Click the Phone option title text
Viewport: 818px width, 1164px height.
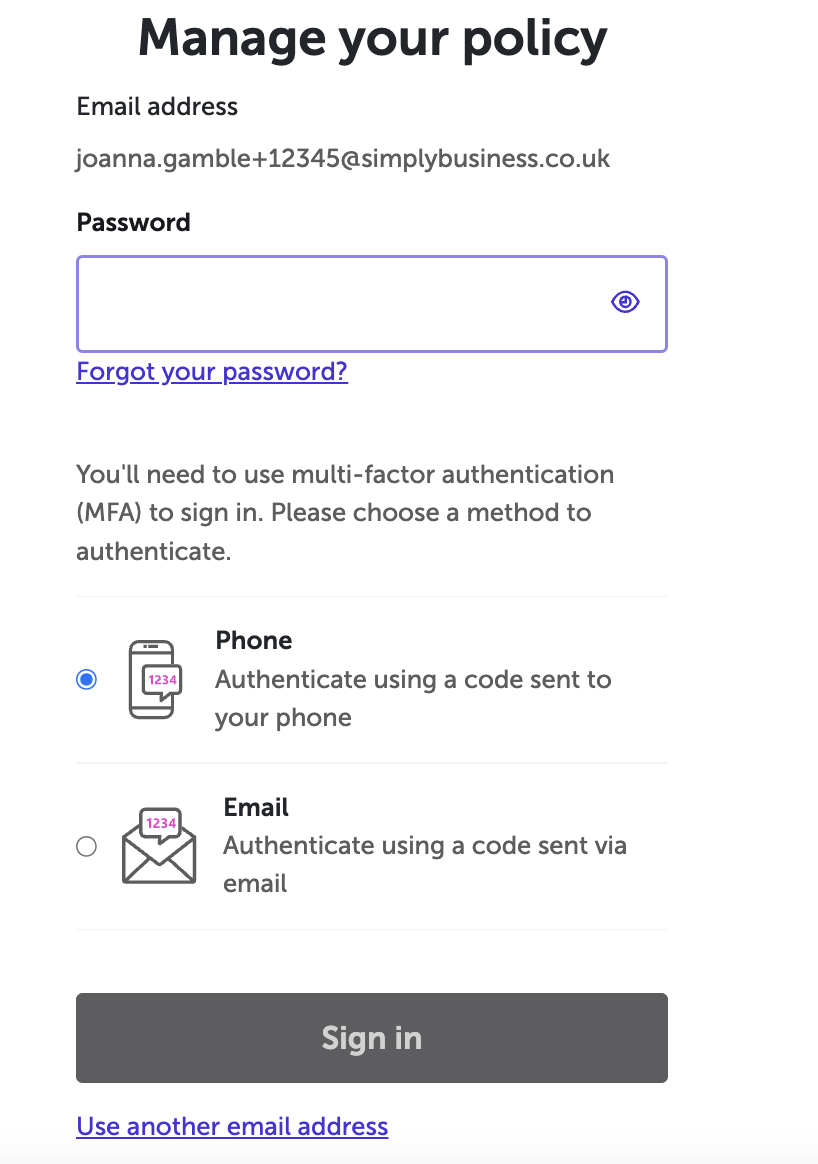(254, 640)
